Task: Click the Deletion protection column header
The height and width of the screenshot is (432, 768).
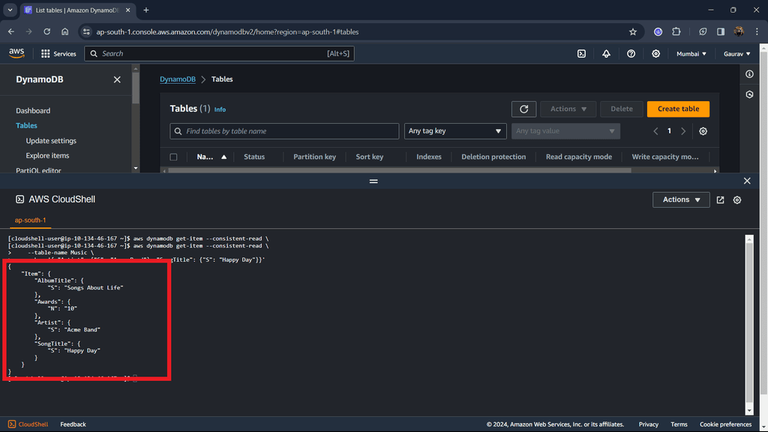Action: [493, 157]
